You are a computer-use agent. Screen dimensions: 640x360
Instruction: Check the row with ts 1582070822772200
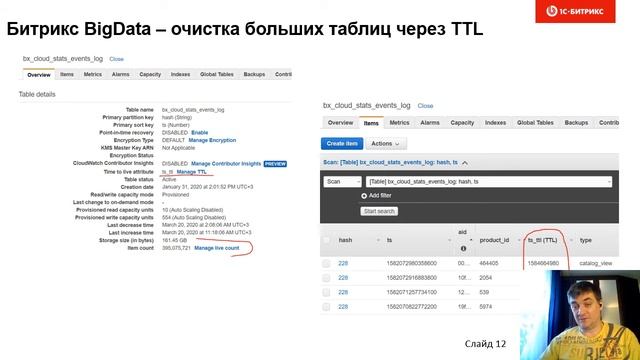326,307
